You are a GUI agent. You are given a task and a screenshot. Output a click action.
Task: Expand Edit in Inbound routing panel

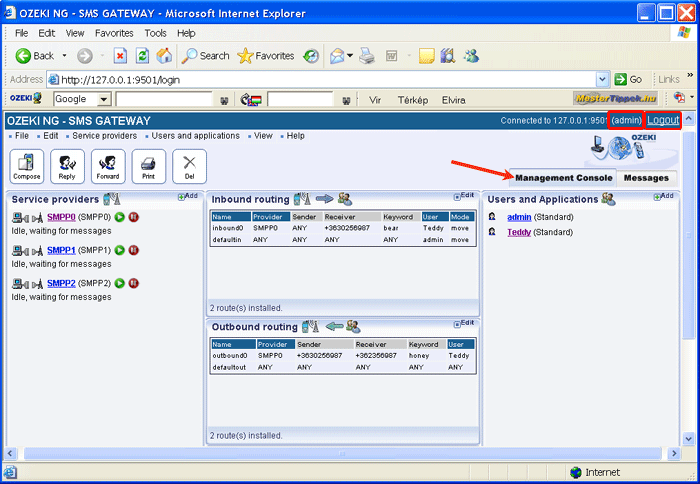(464, 196)
